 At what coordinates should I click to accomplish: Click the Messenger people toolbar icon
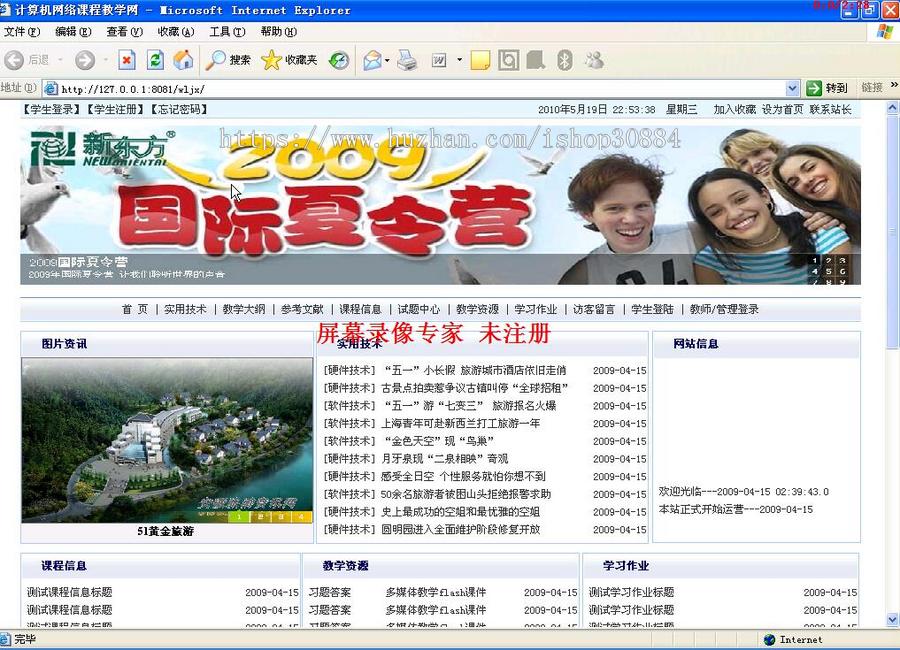593,60
